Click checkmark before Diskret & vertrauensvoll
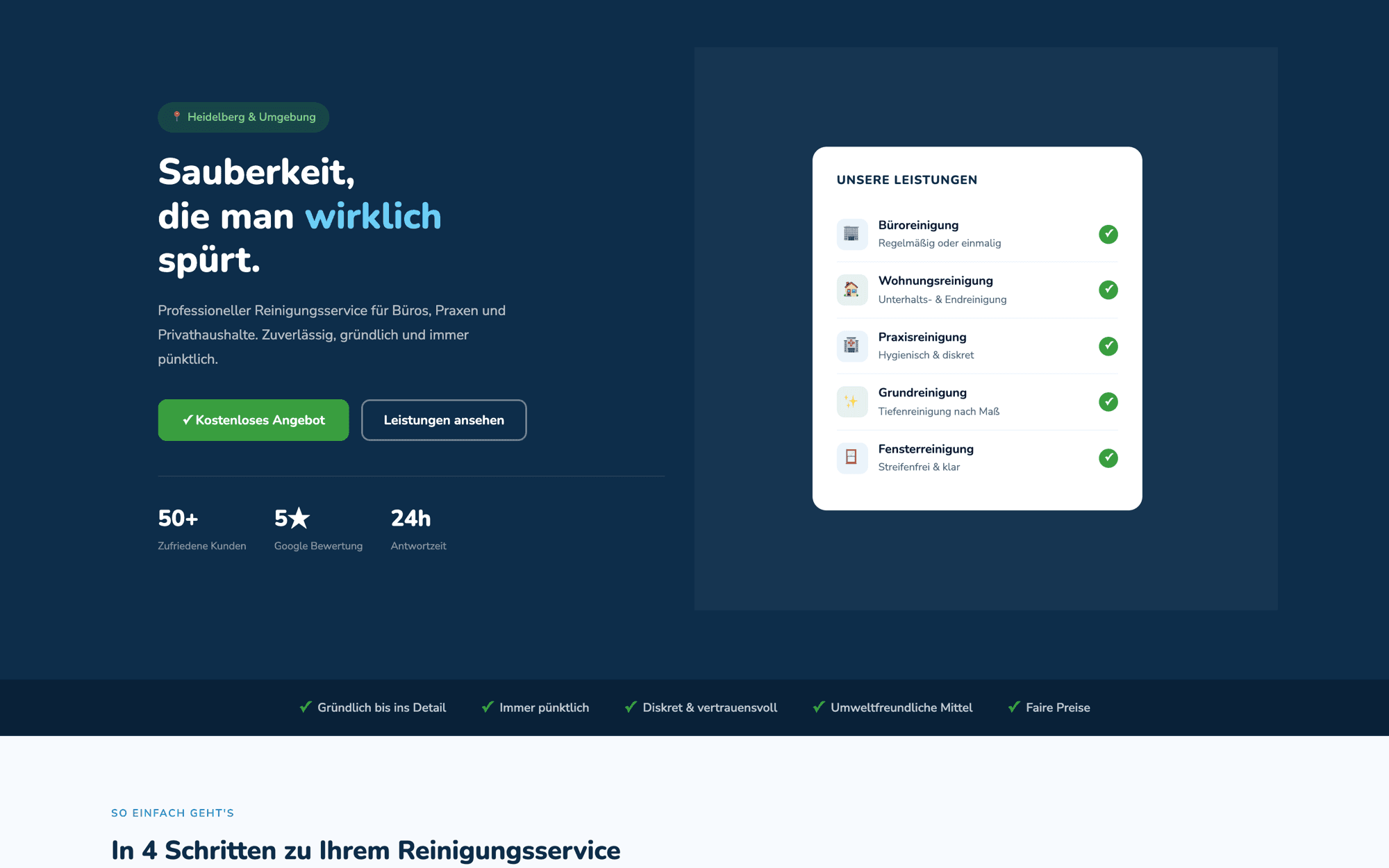 point(631,707)
